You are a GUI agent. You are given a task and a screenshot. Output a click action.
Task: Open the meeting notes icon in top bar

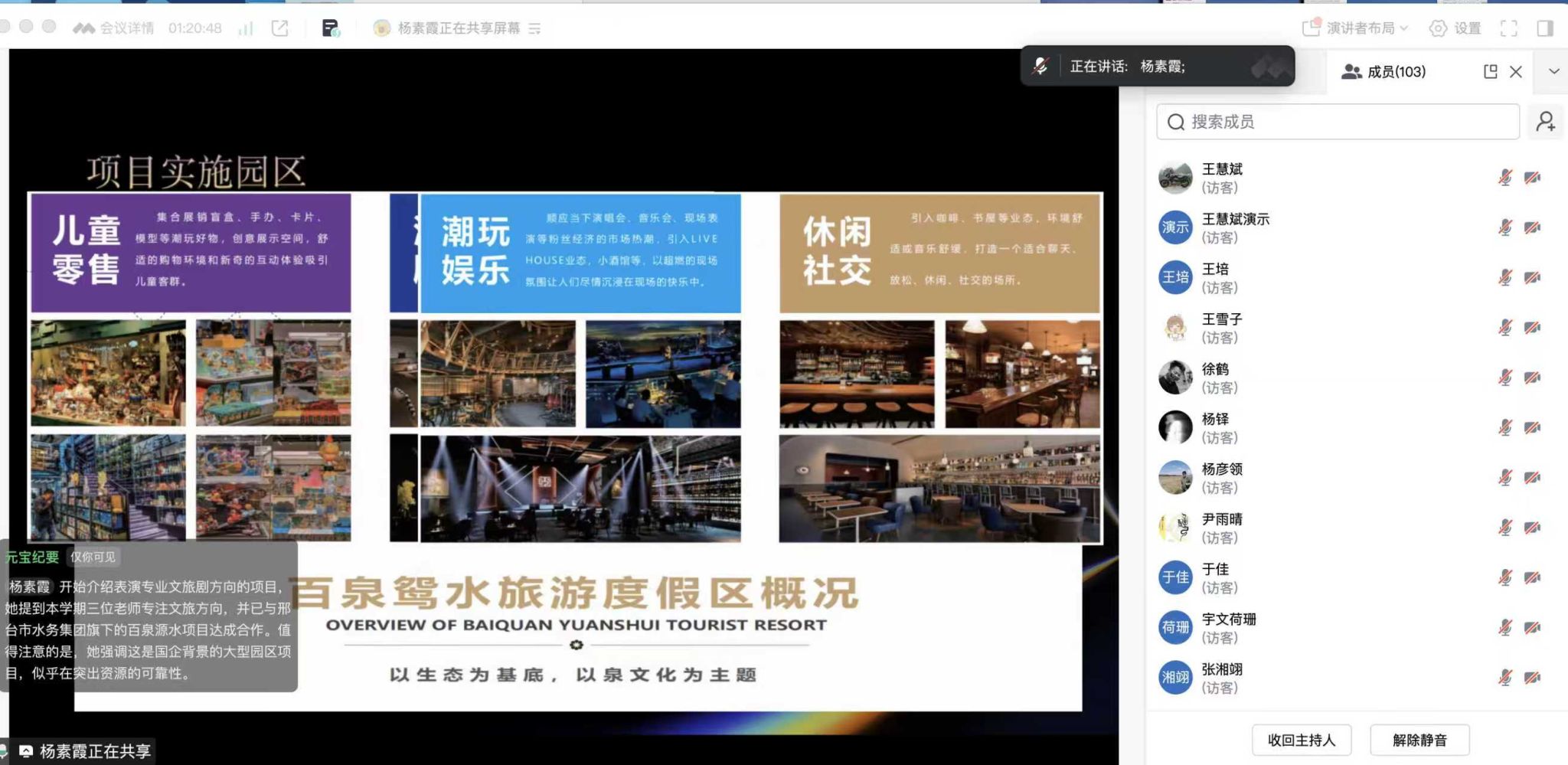[x=331, y=28]
